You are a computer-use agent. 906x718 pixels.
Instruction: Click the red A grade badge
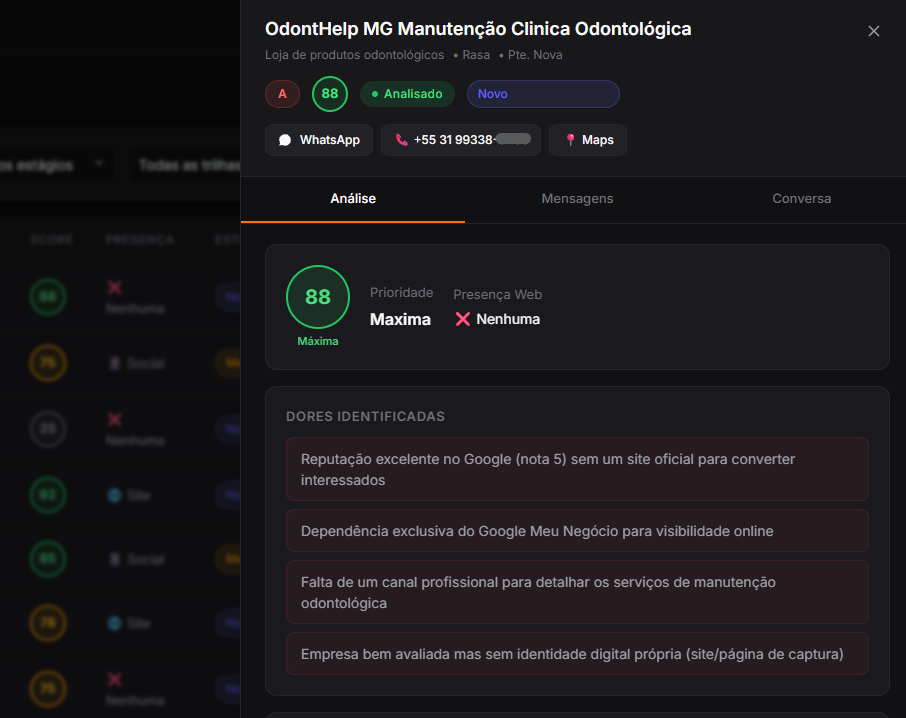click(x=283, y=94)
